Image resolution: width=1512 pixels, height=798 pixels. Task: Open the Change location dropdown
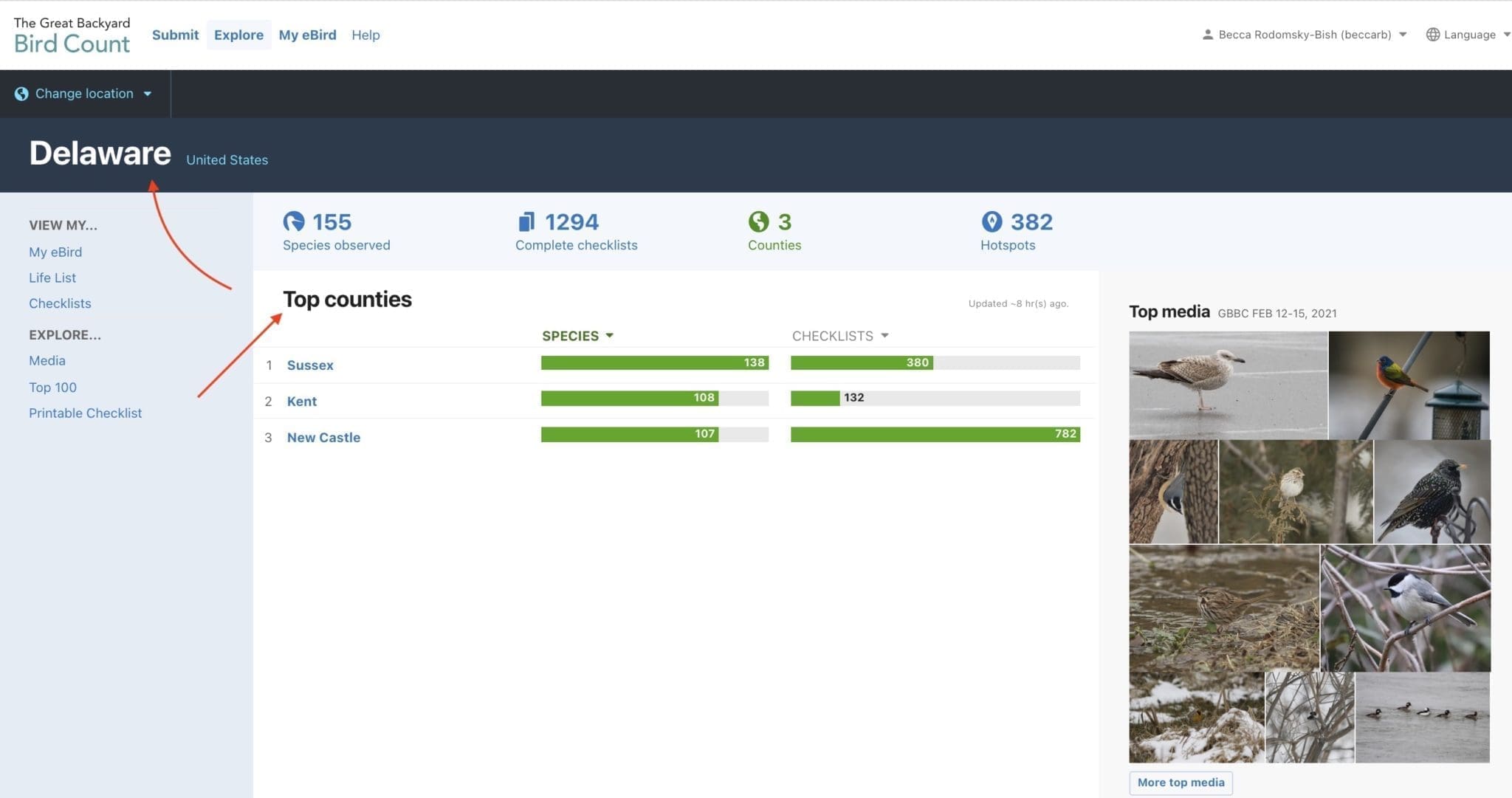coord(84,94)
